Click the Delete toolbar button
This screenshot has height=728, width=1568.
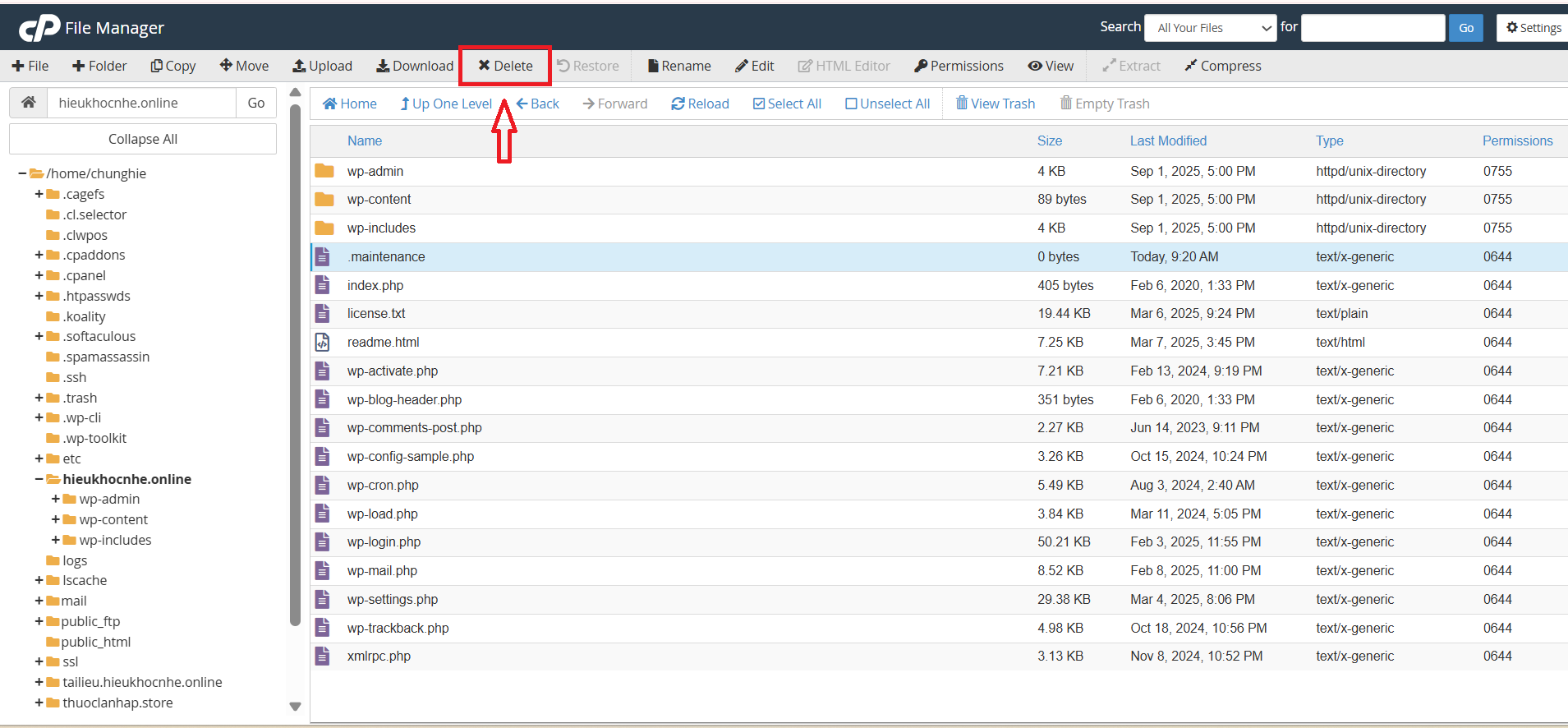(x=505, y=66)
